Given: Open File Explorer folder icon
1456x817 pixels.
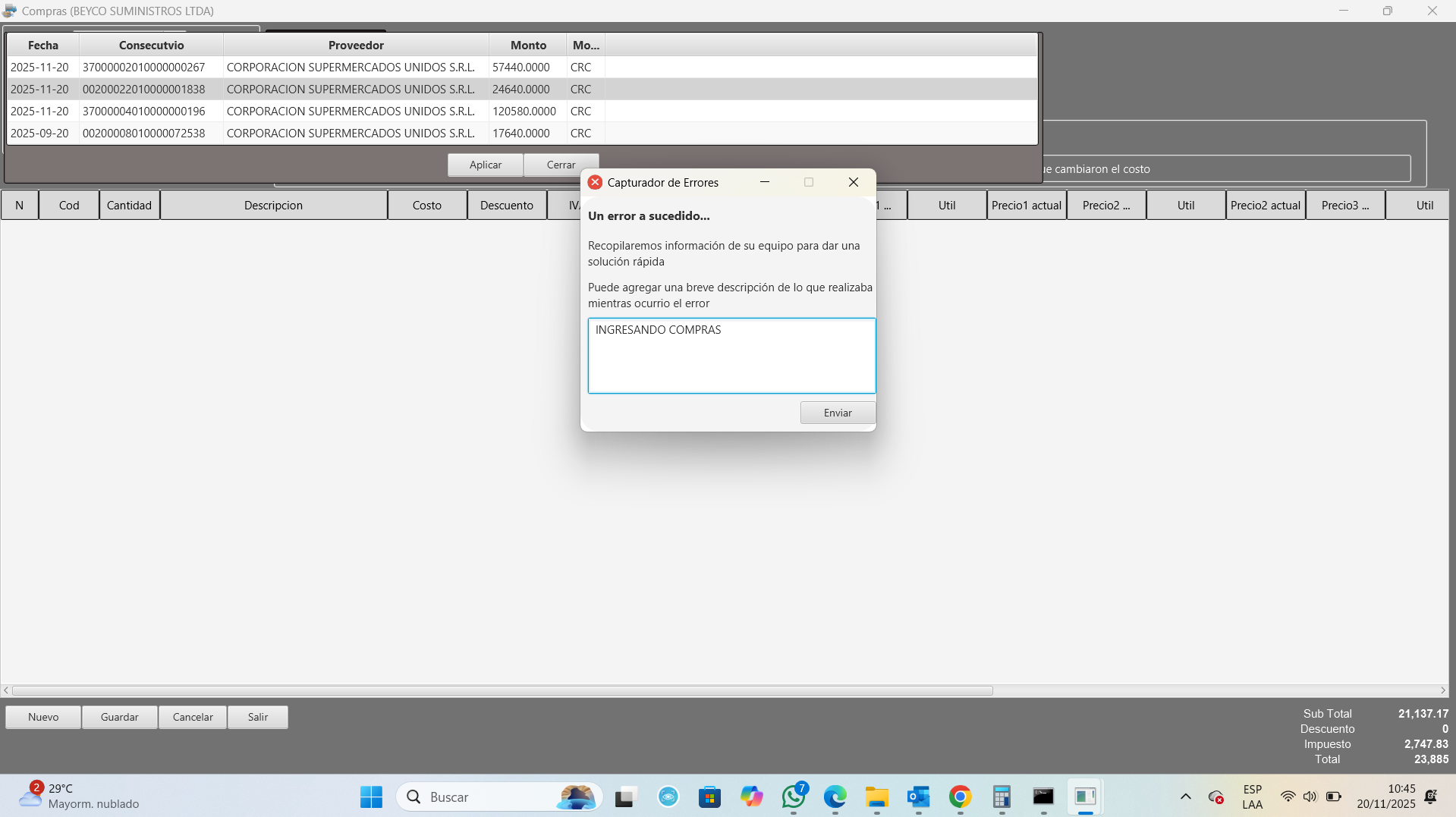Looking at the screenshot, I should coord(876,797).
